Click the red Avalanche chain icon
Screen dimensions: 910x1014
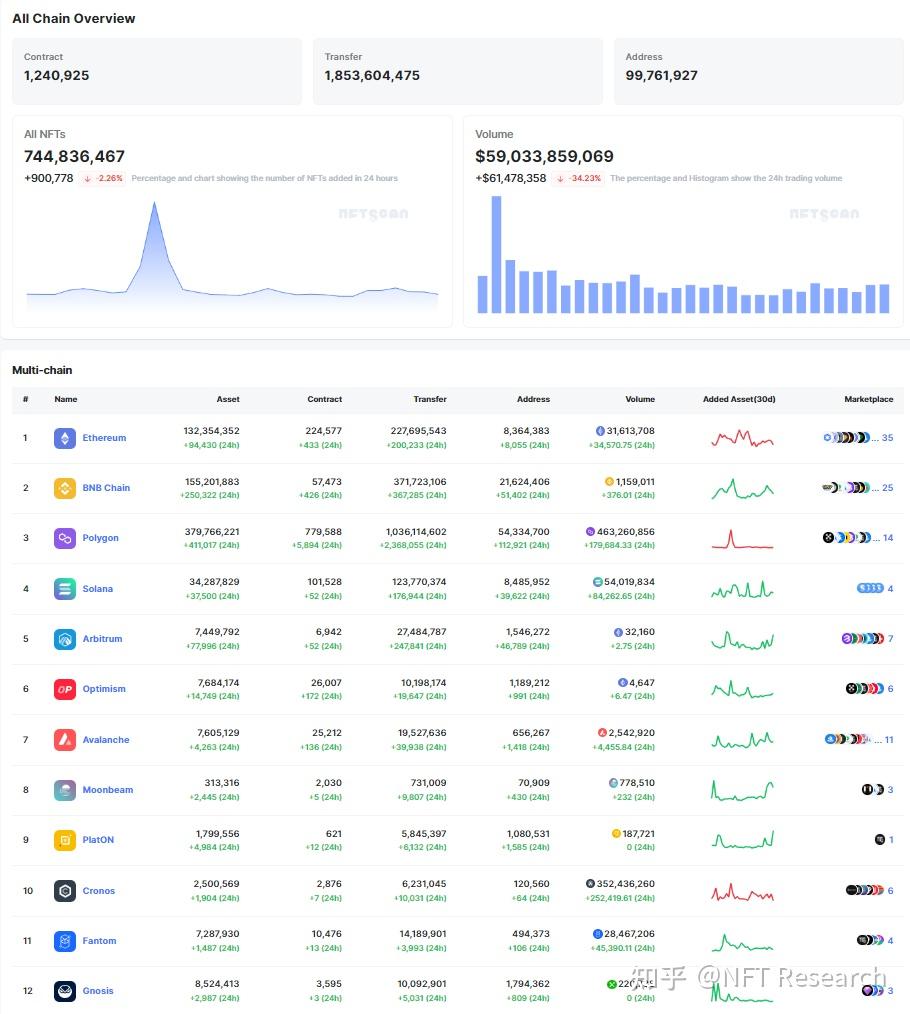pyautogui.click(x=63, y=739)
